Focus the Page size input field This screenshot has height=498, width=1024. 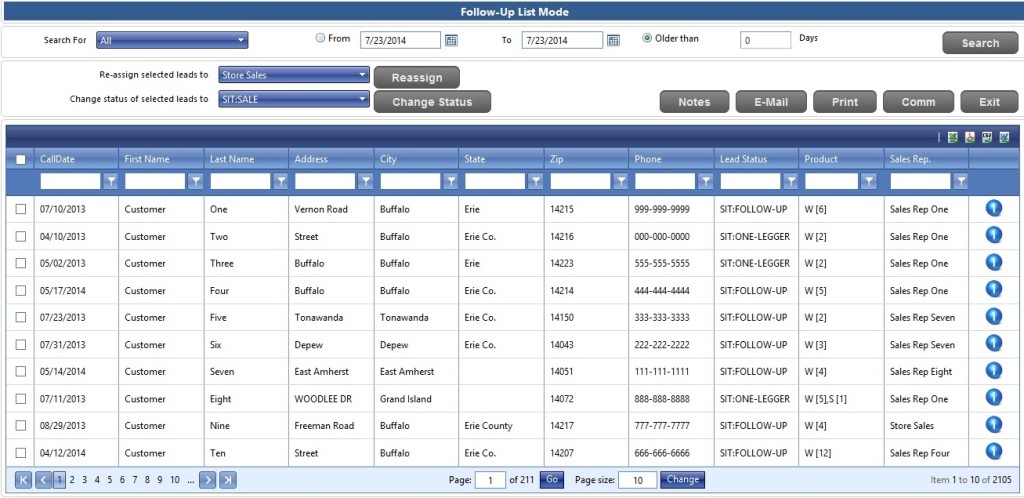coord(637,480)
